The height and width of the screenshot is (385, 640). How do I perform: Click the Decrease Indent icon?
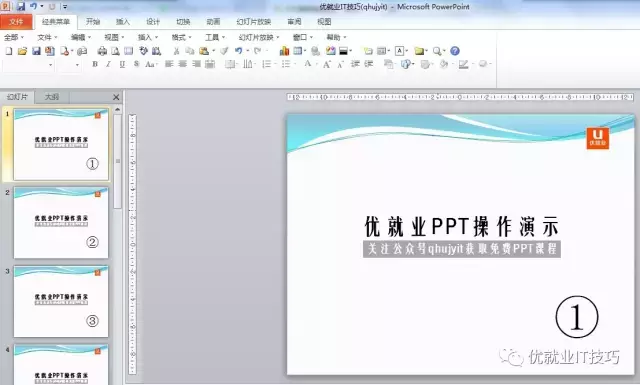(355, 64)
